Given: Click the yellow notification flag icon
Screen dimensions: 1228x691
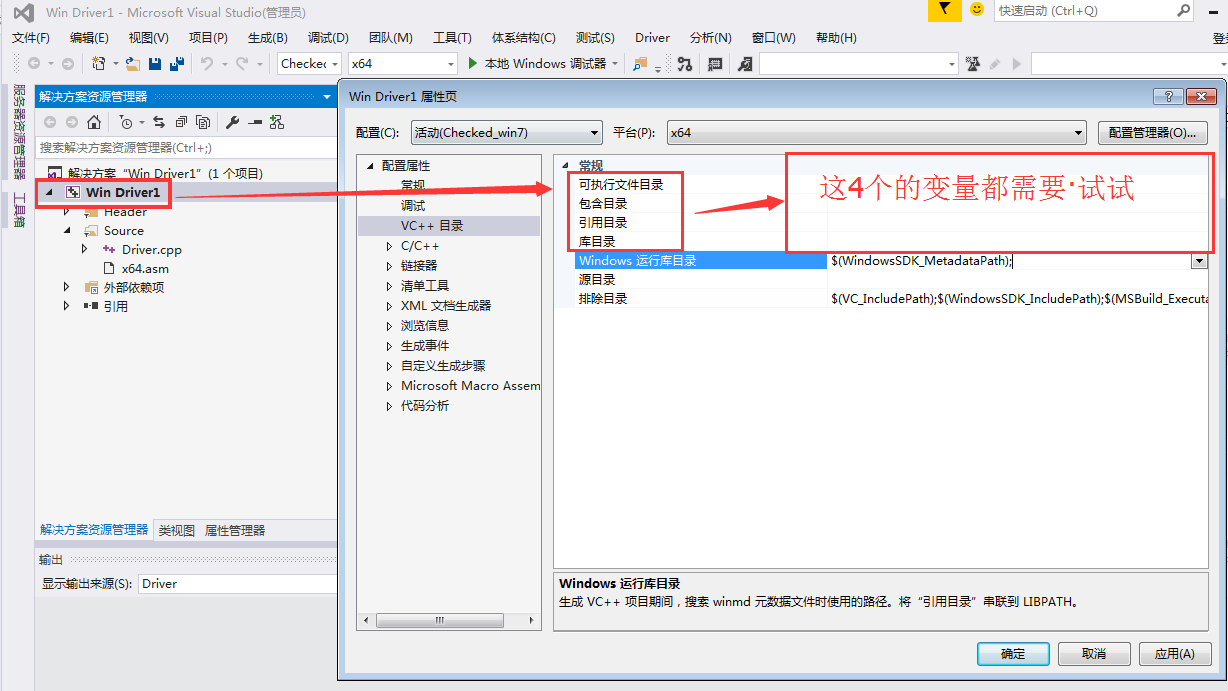Looking at the screenshot, I should (x=944, y=10).
